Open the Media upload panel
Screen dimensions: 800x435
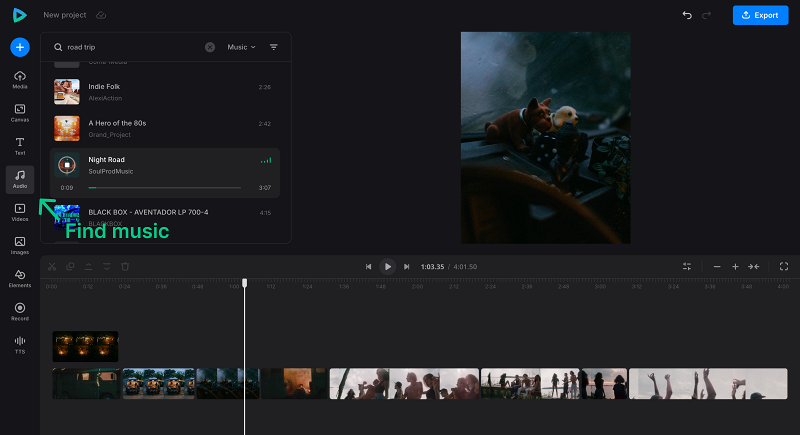[20, 80]
